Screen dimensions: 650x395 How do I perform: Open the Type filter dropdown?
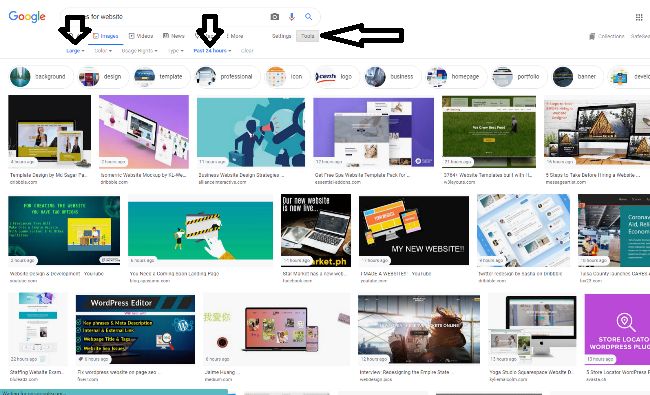[176, 51]
